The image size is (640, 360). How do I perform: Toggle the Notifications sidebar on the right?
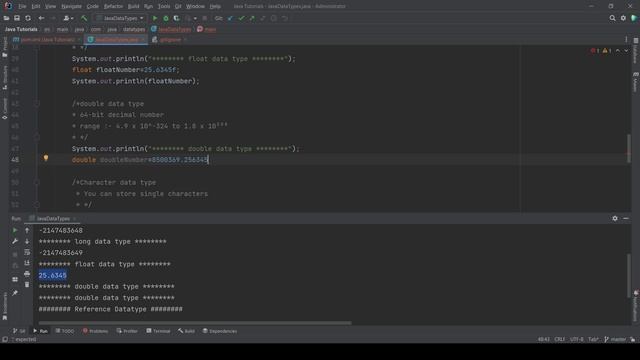click(636, 306)
